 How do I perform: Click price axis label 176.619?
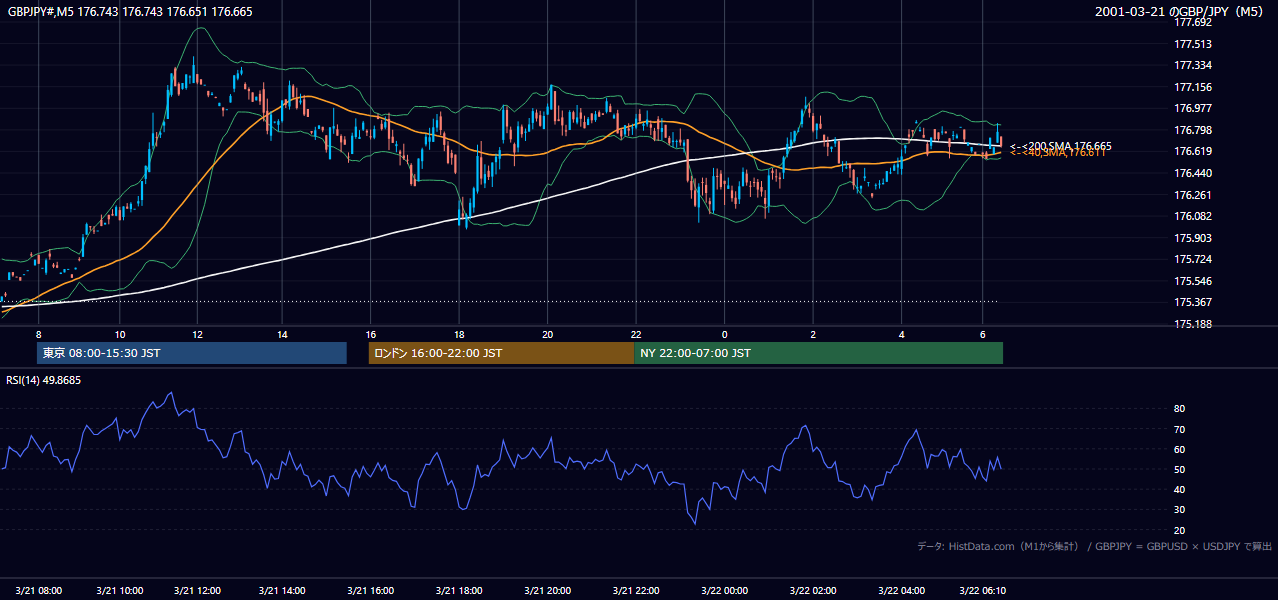pyautogui.click(x=1192, y=152)
